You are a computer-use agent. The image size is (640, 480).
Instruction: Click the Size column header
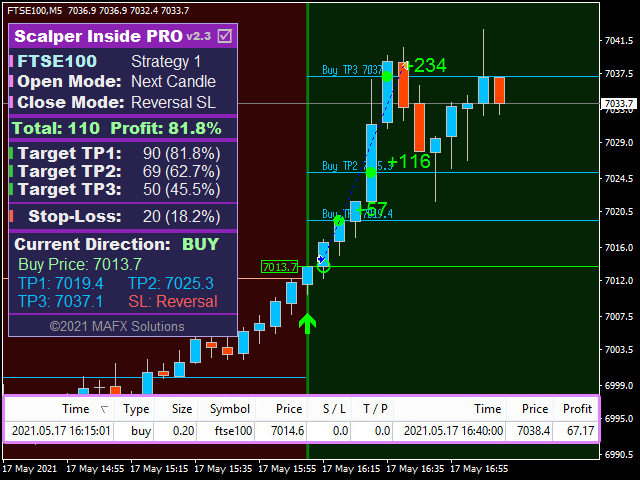(x=182, y=409)
